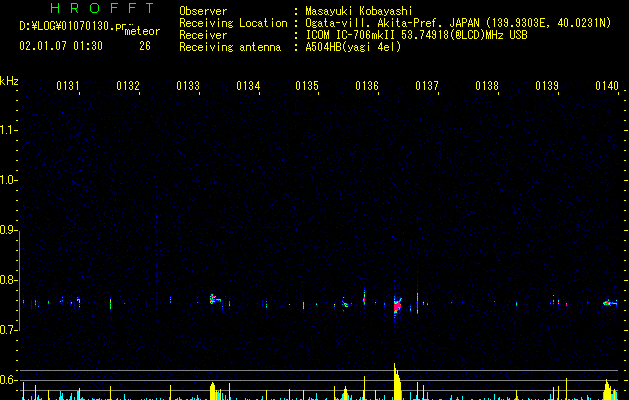Click the HROFFT title text
This screenshot has width=629, height=400.
pyautogui.click(x=102, y=8)
